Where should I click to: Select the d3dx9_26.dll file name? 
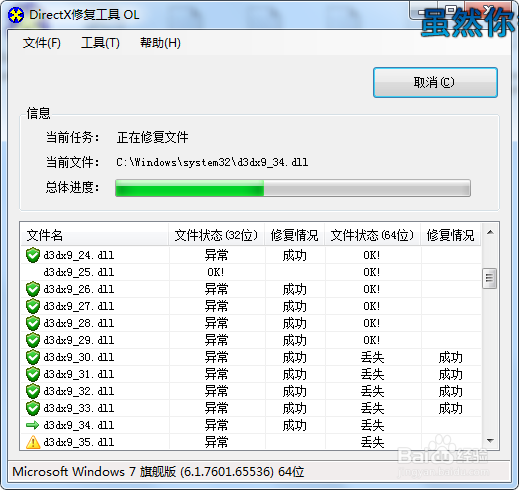[x=79, y=289]
